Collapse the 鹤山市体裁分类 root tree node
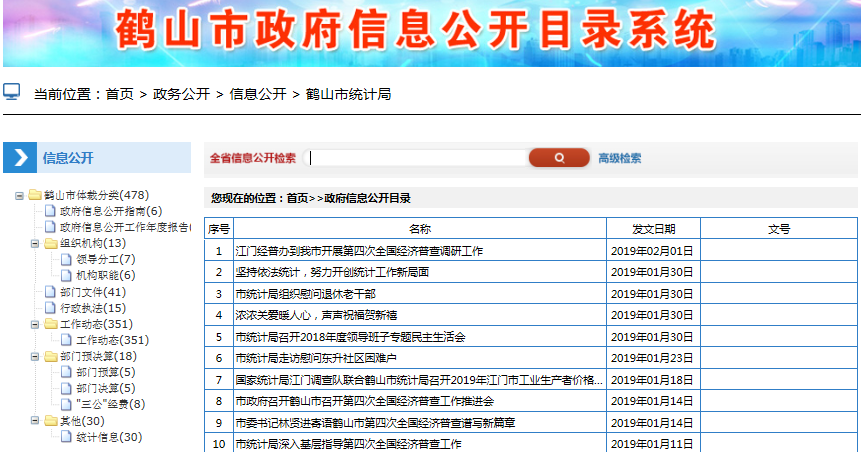 point(19,195)
